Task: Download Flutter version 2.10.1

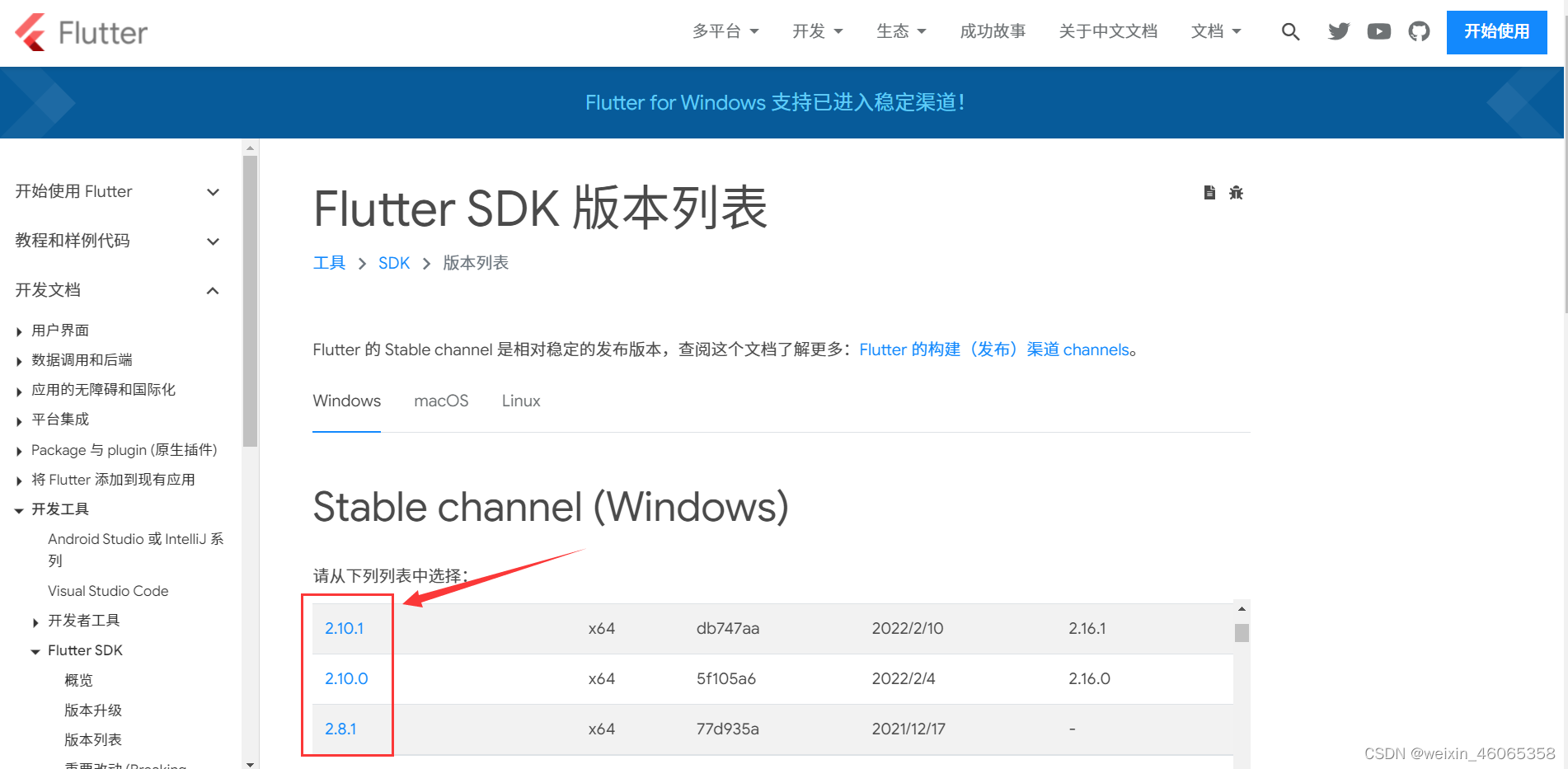Action: coord(344,628)
